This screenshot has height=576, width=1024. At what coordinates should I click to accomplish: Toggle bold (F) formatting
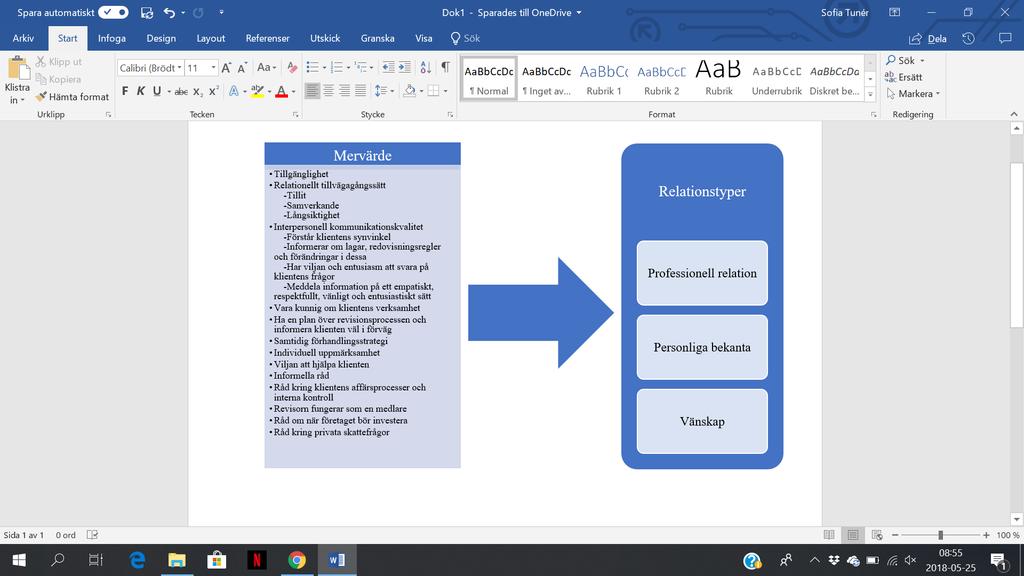point(125,91)
